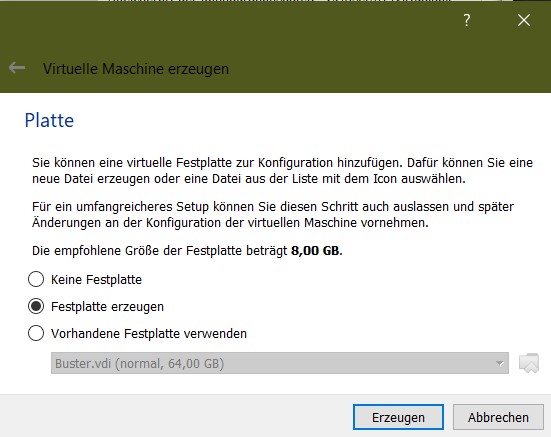Image resolution: width=551 pixels, height=437 pixels.
Task: Cancel with the Abbrechen button
Action: point(498,417)
